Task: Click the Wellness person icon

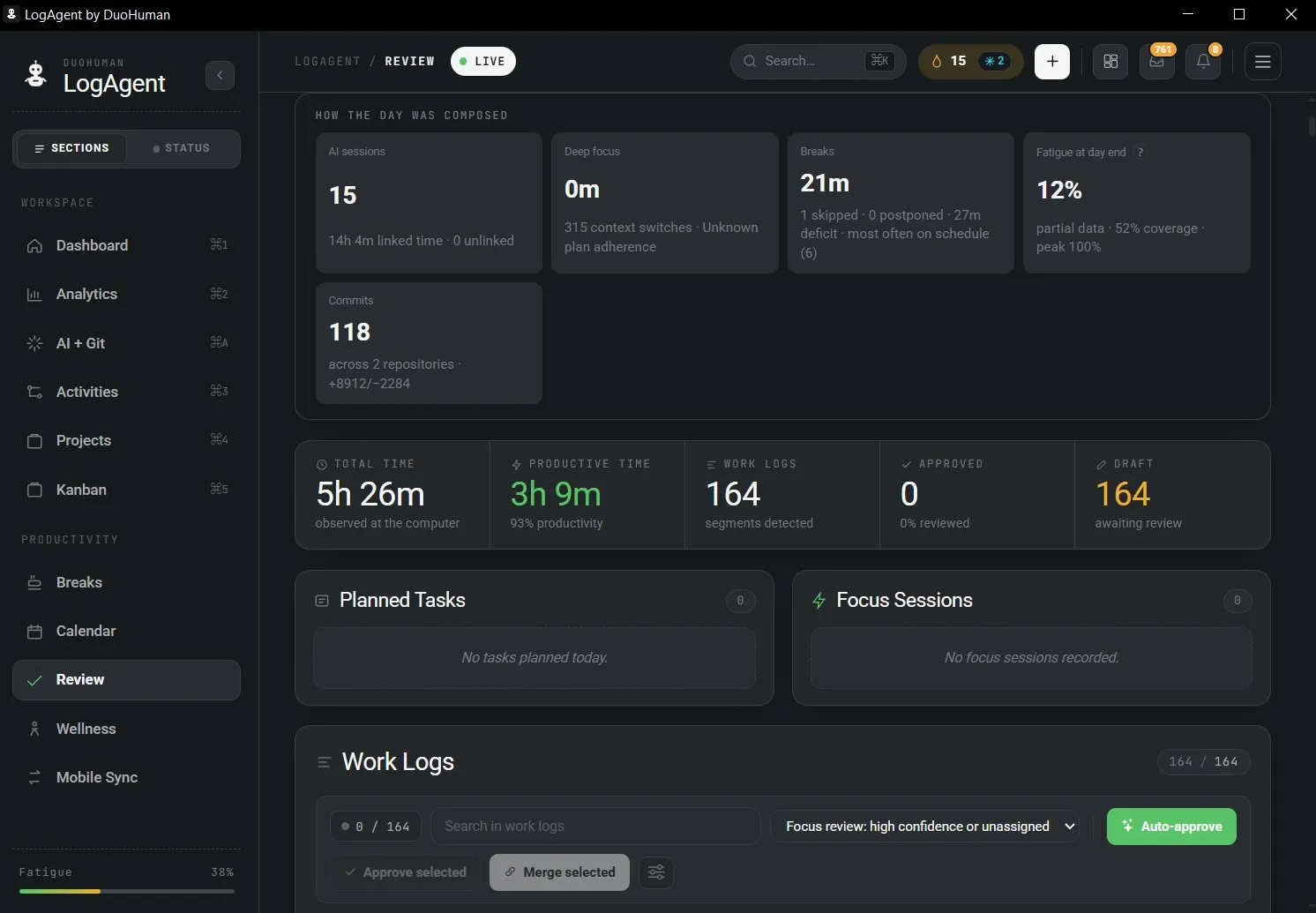Action: point(34,729)
